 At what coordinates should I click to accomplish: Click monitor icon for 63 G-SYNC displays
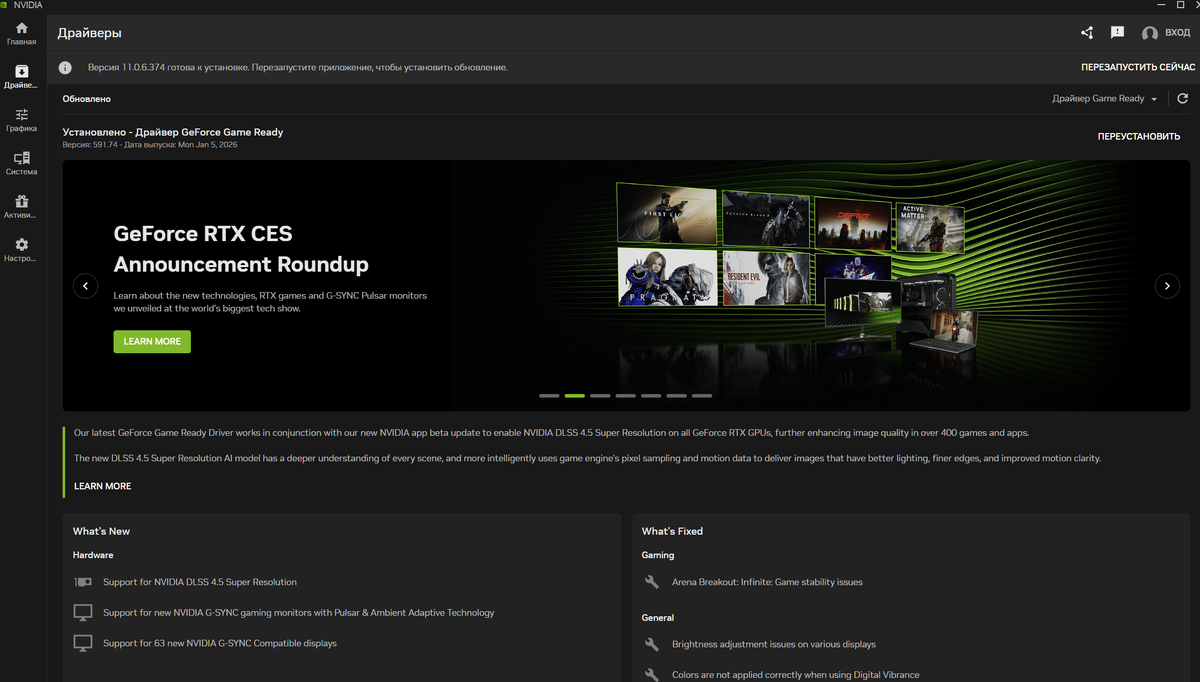click(x=83, y=643)
